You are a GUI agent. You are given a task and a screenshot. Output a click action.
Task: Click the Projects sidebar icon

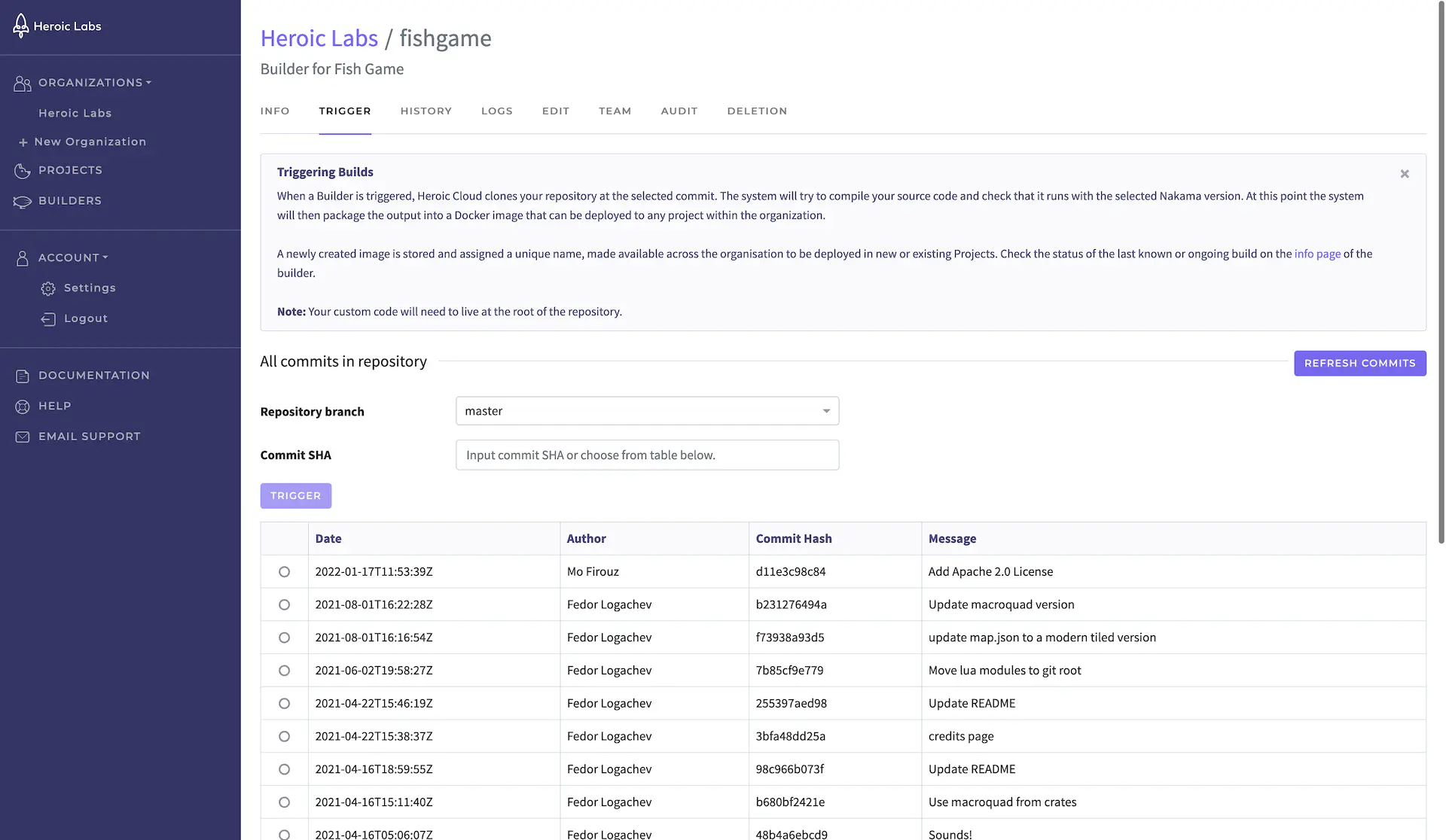click(x=22, y=169)
